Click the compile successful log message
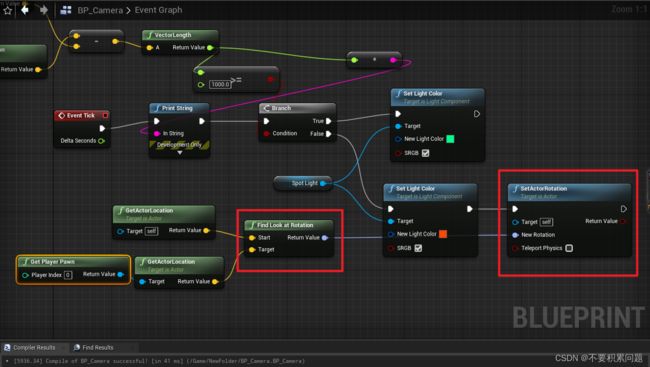Image resolution: width=650 pixels, height=367 pixels. (x=159, y=361)
